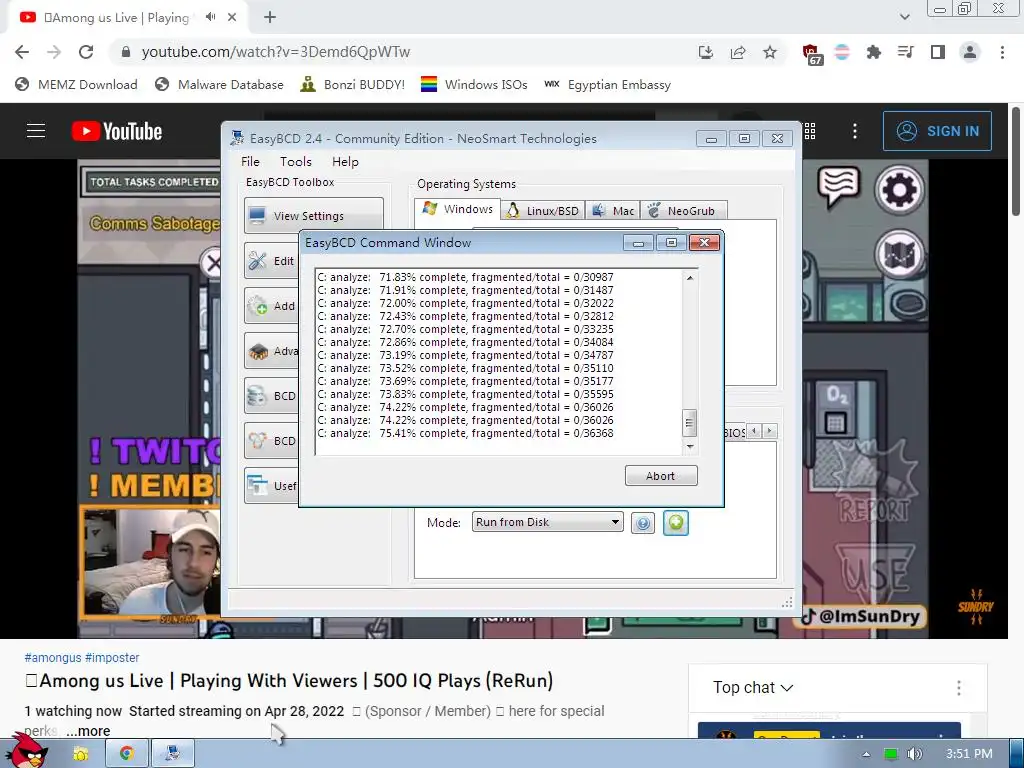Mute the tab via speaker icon
The height and width of the screenshot is (768, 1024).
click(210, 17)
